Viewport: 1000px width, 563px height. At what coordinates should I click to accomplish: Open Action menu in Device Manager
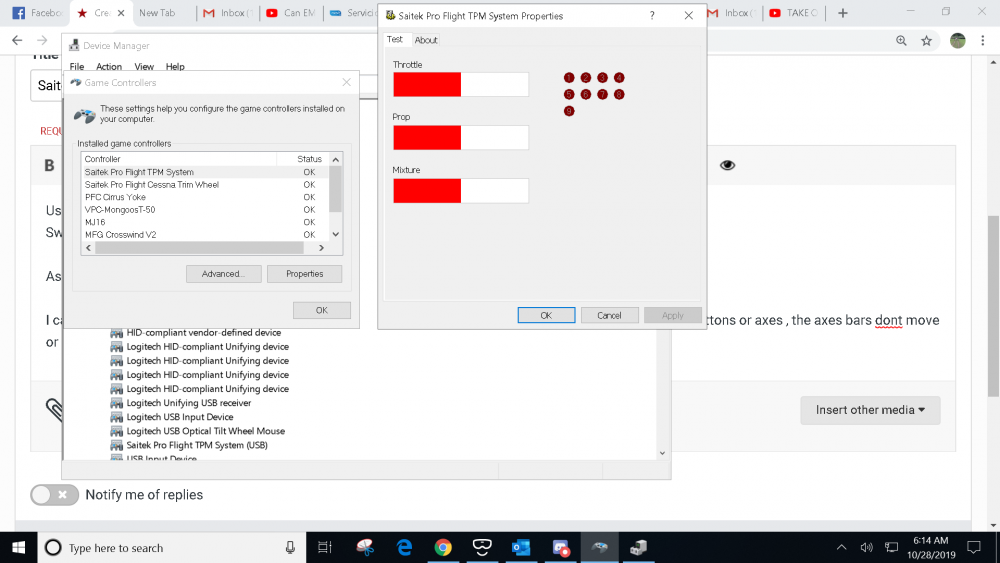coord(109,66)
